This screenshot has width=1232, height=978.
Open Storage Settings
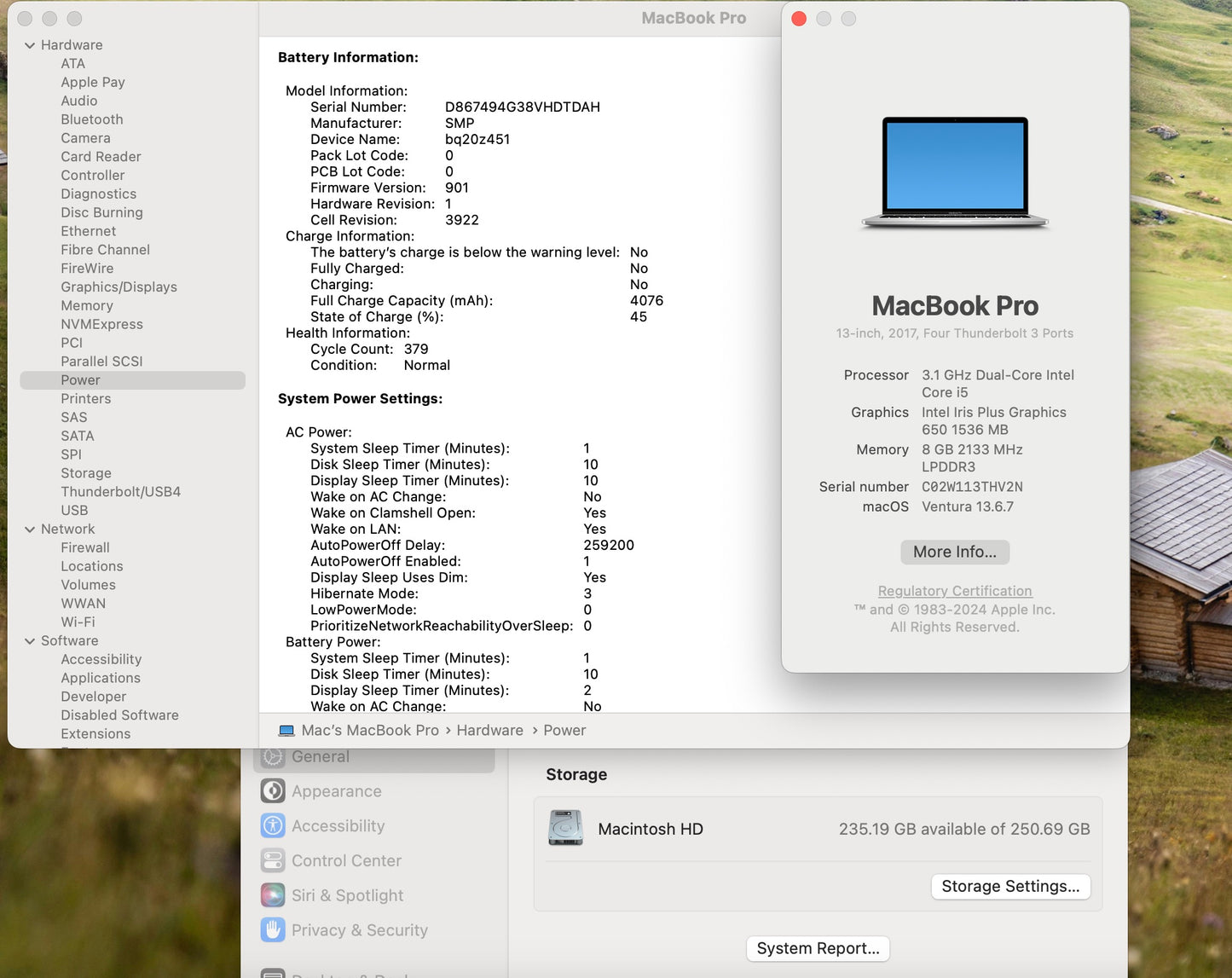tap(1010, 886)
